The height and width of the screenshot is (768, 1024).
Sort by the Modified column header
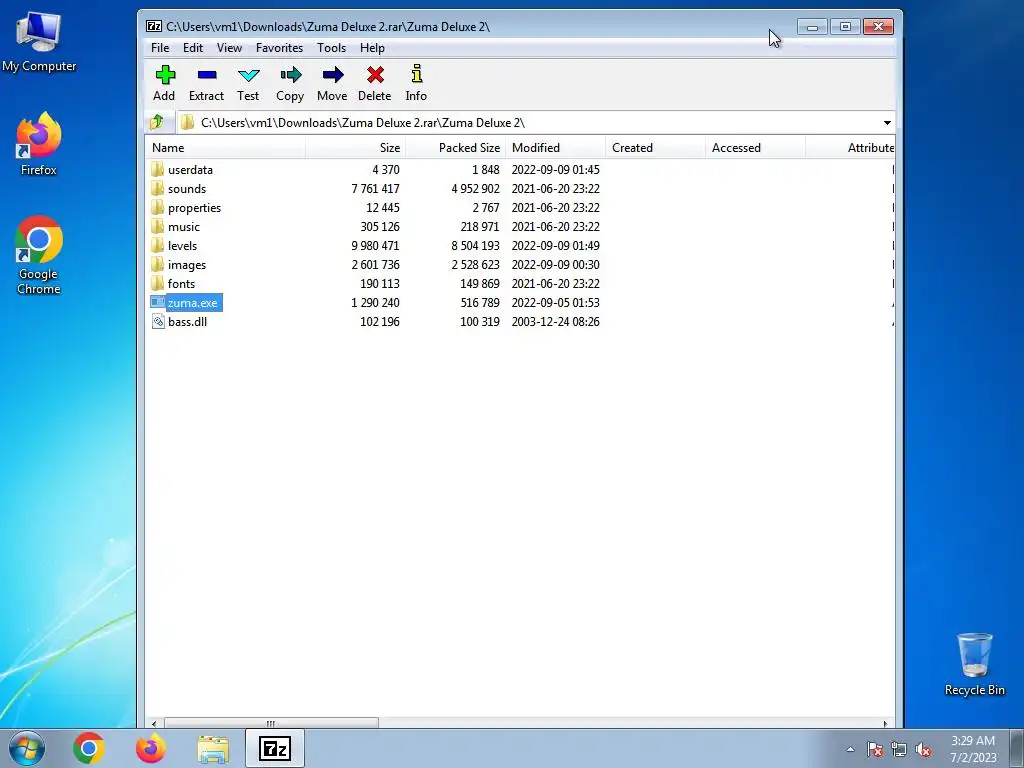[555, 148]
